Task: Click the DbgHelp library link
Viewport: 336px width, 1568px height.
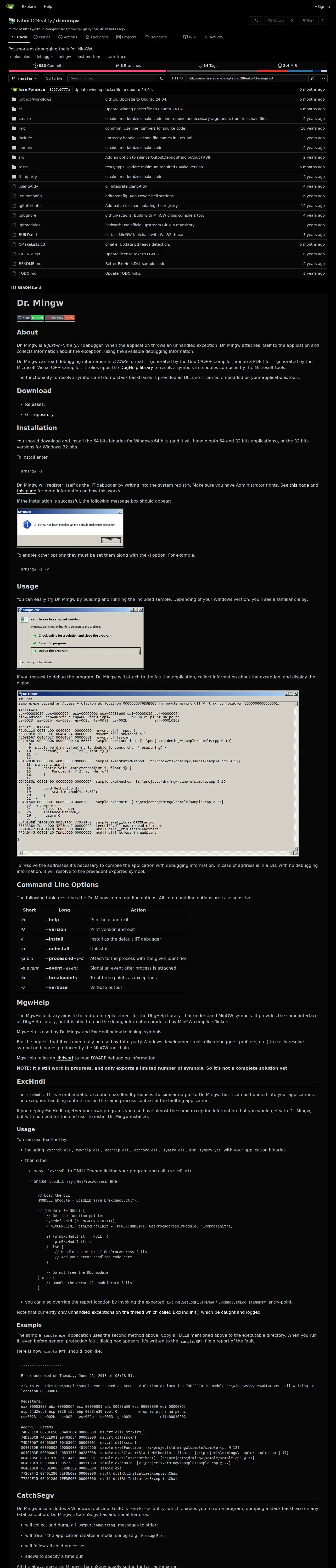Action: [x=137, y=368]
